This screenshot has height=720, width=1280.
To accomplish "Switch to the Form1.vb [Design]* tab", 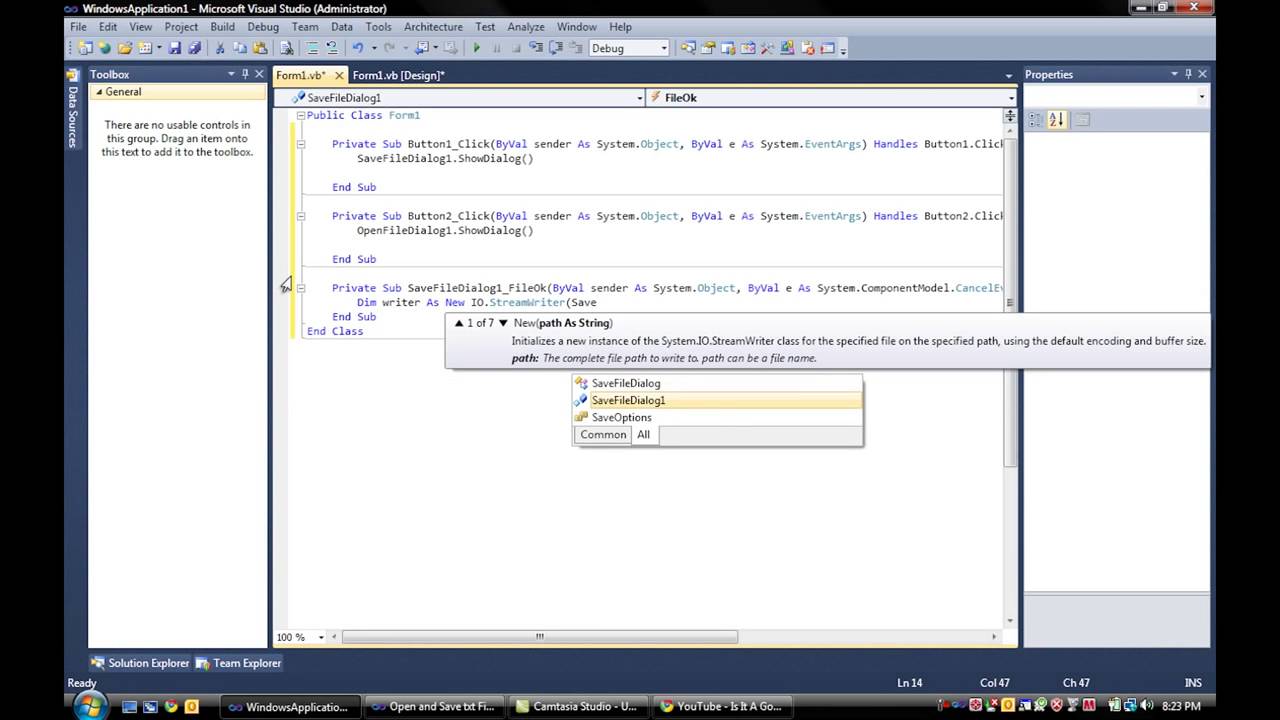I will pos(398,75).
